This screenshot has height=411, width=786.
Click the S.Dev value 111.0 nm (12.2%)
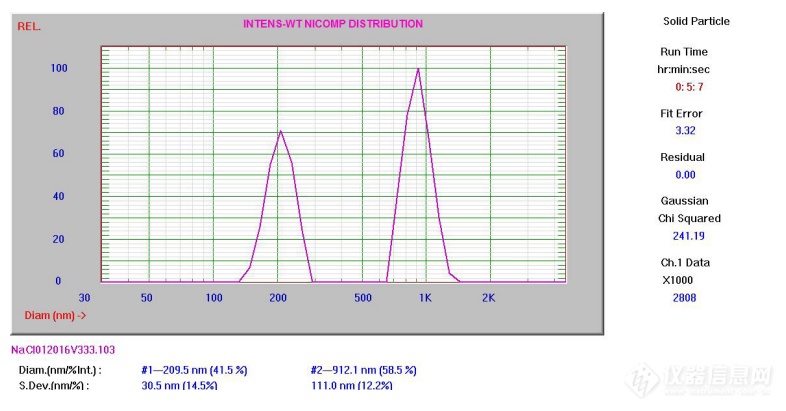(352, 385)
